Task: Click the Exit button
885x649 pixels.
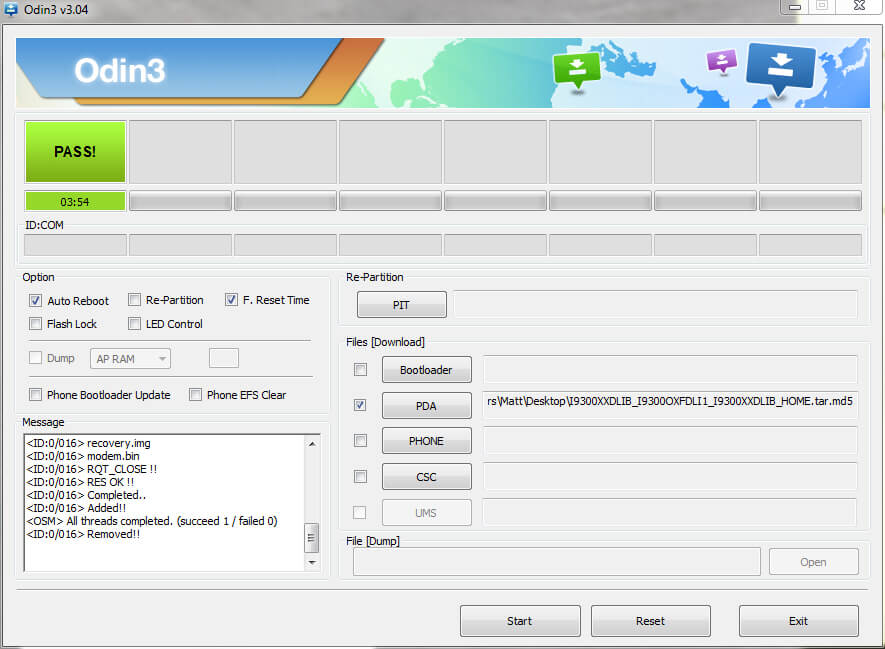Action: [x=799, y=621]
